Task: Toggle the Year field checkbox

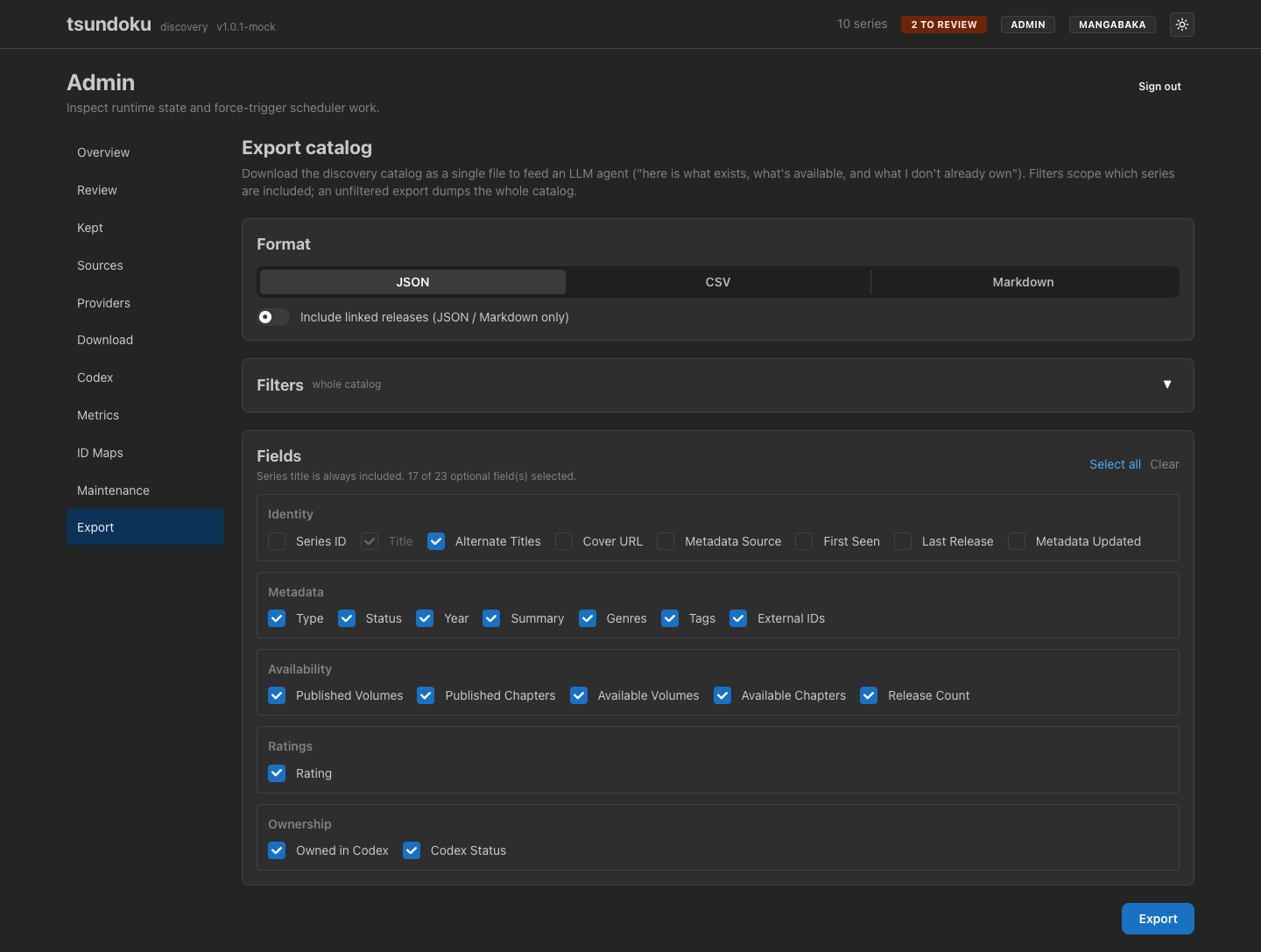Action: point(425,618)
